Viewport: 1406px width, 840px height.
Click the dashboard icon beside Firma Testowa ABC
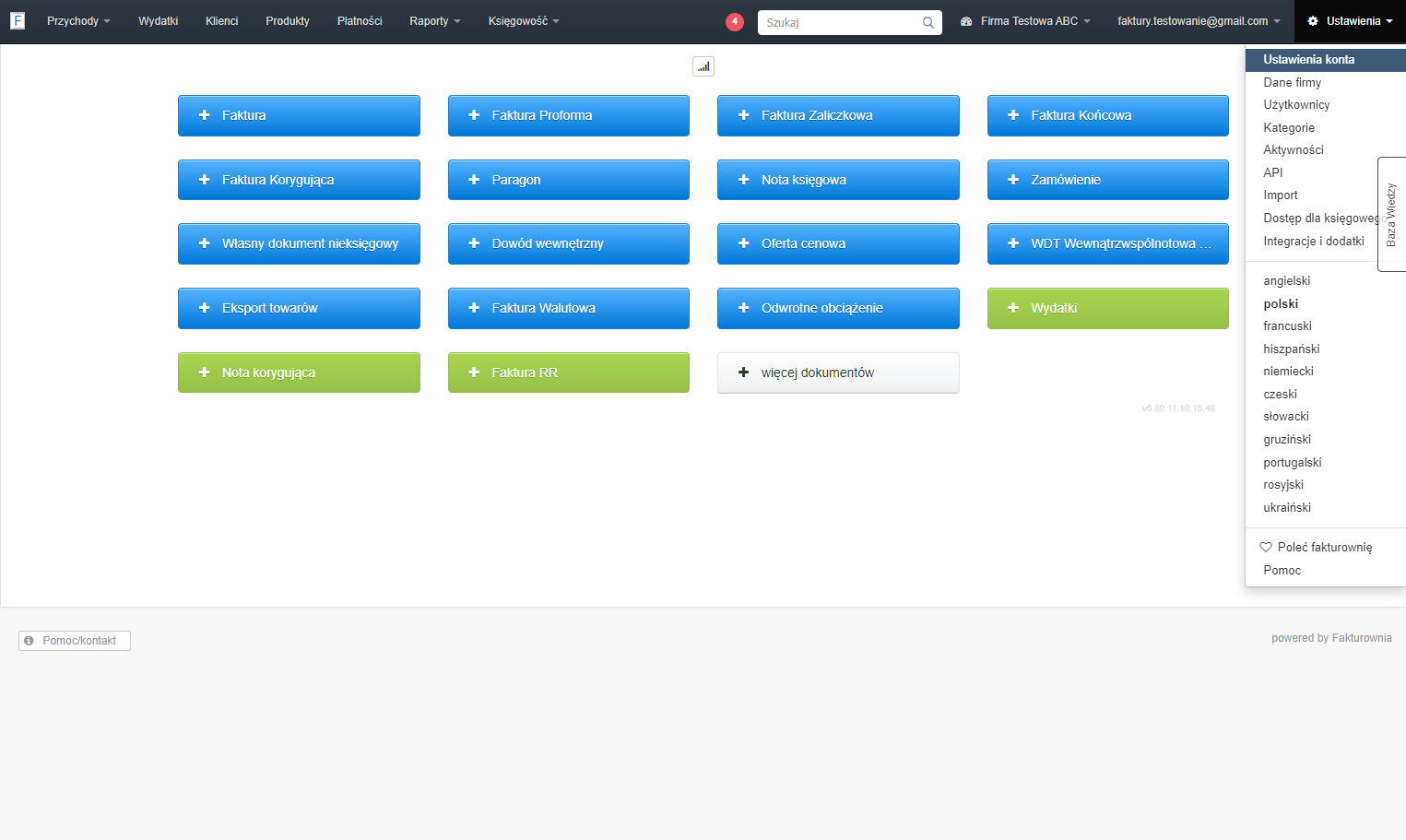(x=966, y=21)
